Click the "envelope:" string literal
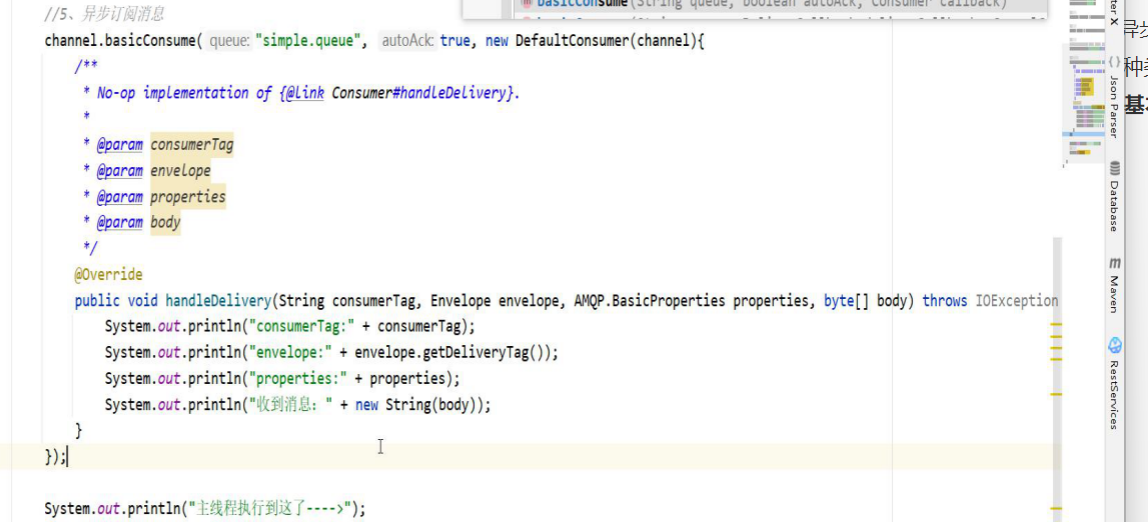1148x522 pixels. [291, 352]
